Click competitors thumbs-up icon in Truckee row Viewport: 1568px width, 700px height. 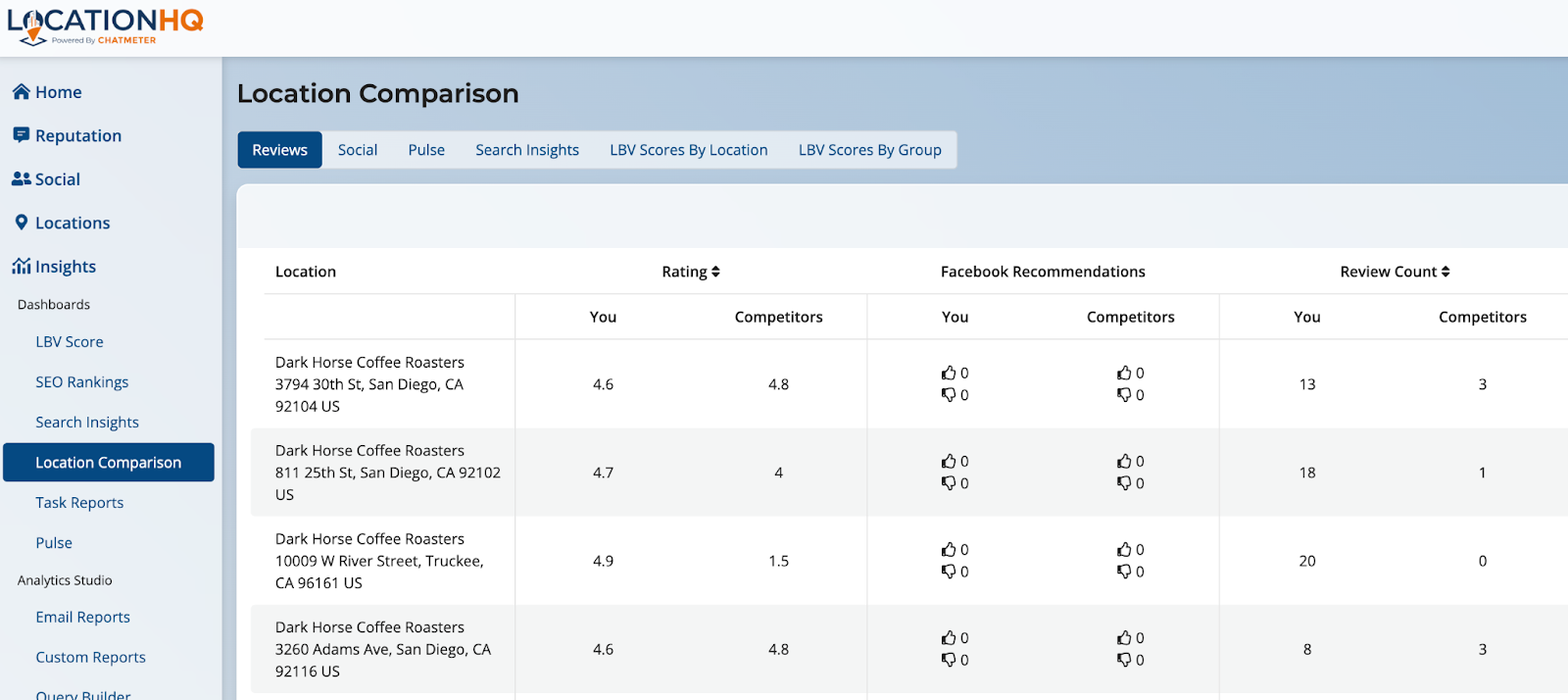click(1124, 549)
